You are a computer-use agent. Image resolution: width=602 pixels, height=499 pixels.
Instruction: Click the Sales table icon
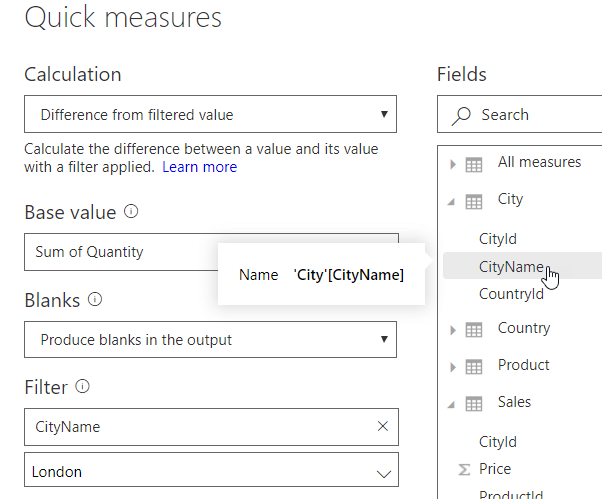click(474, 403)
